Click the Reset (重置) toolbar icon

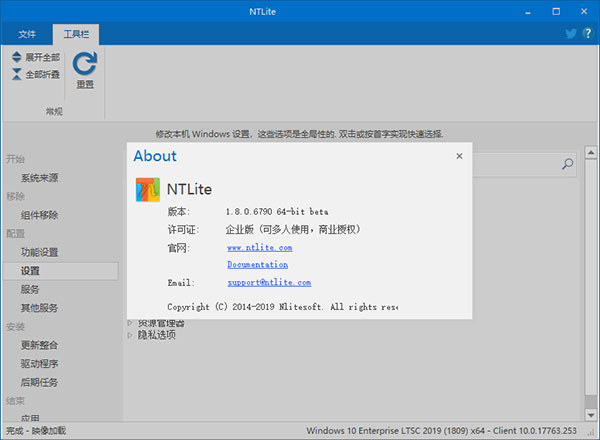click(85, 65)
